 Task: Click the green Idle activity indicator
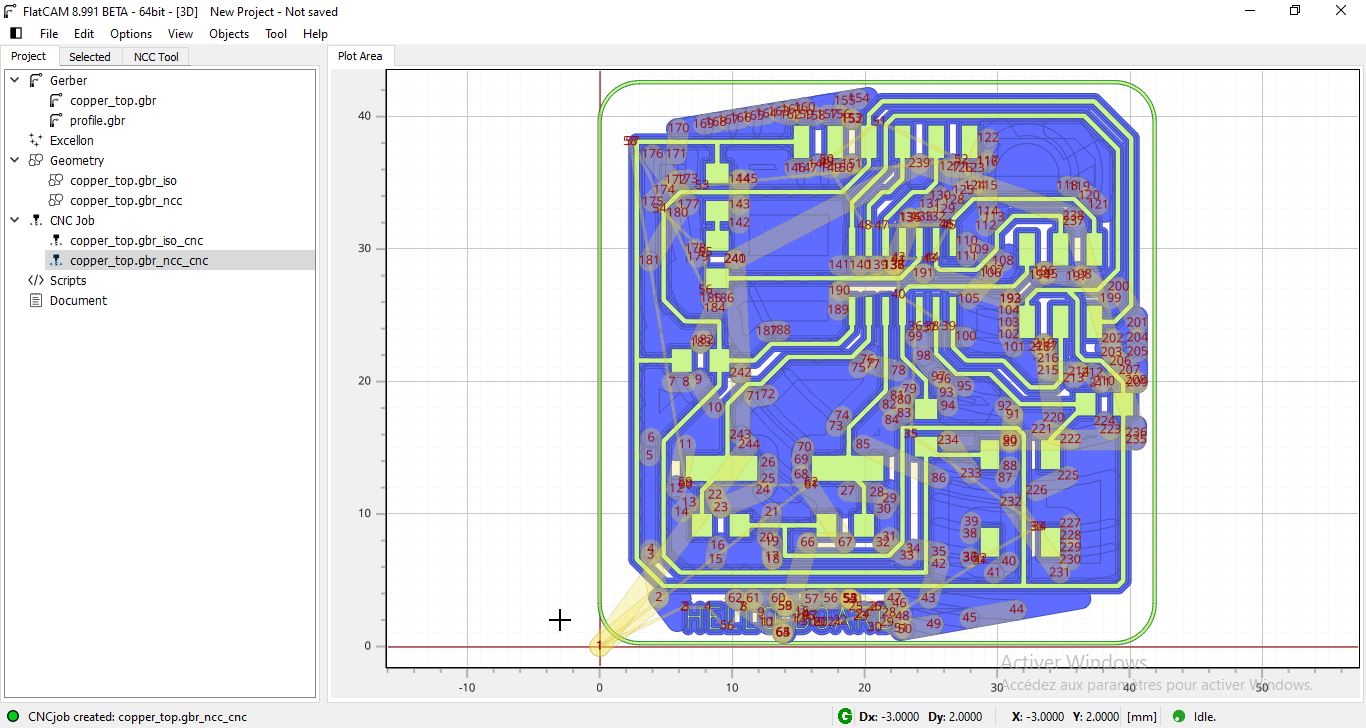(x=1178, y=716)
